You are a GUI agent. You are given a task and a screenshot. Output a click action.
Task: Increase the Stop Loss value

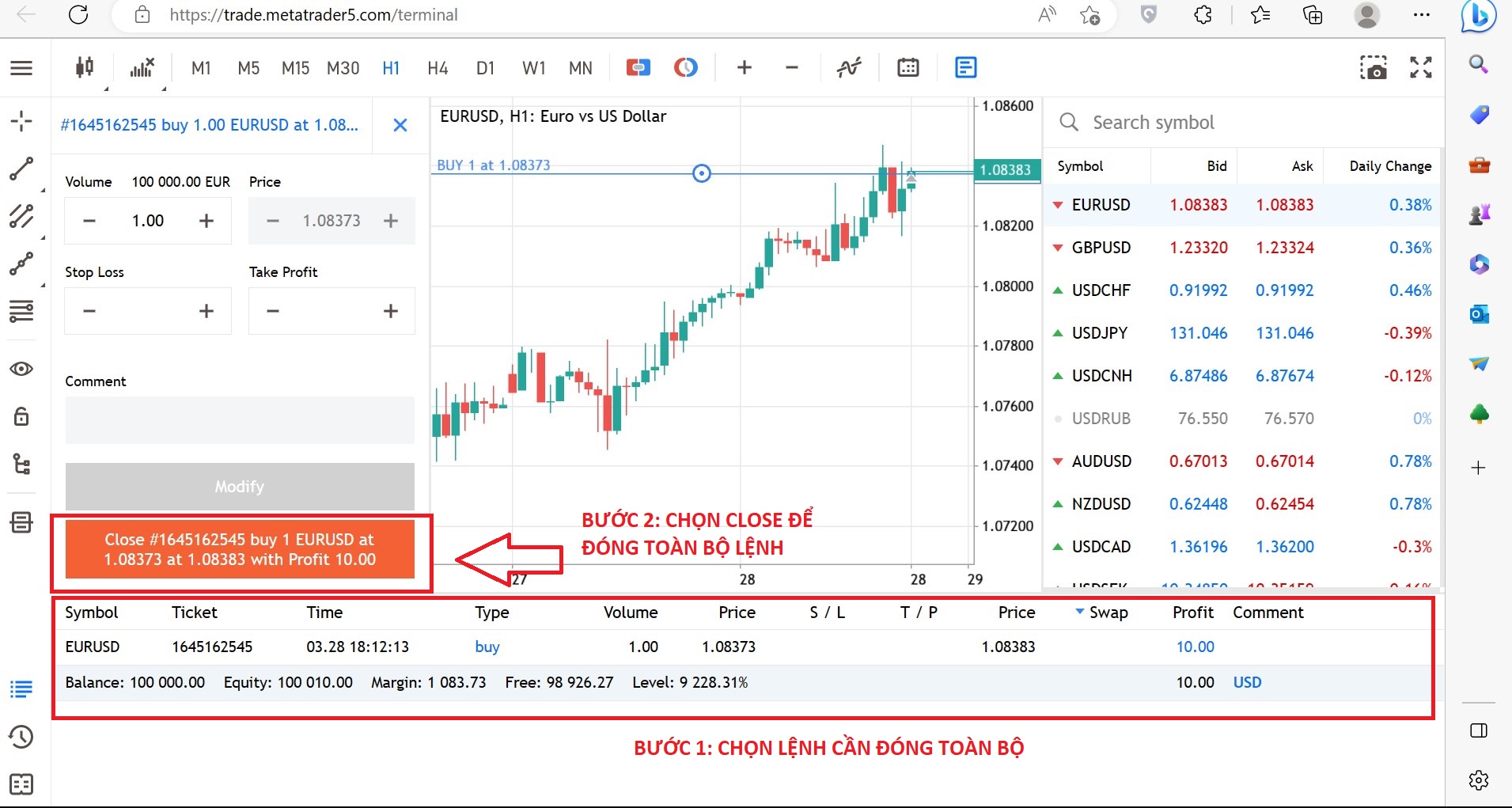pos(207,311)
